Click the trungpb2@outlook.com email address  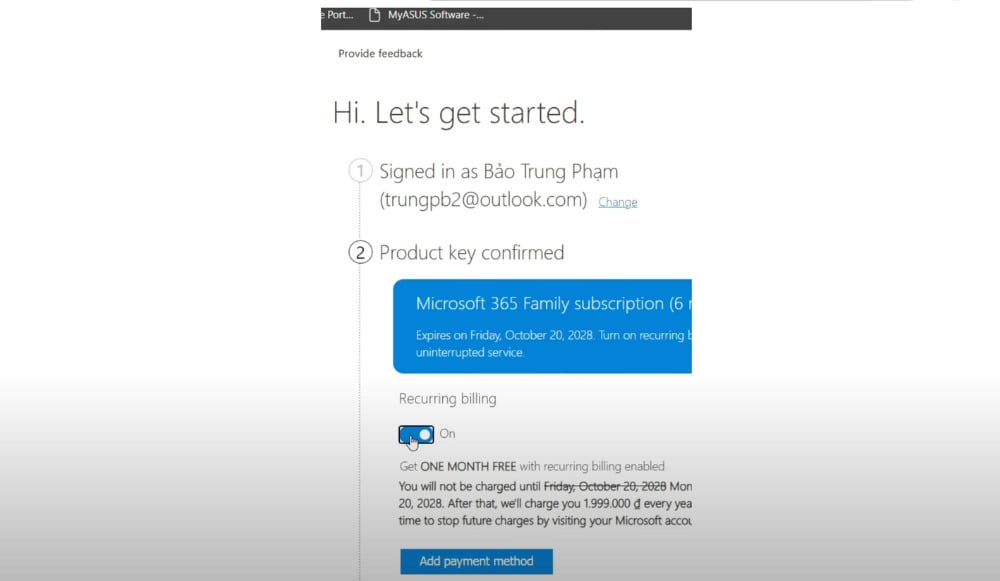point(483,200)
